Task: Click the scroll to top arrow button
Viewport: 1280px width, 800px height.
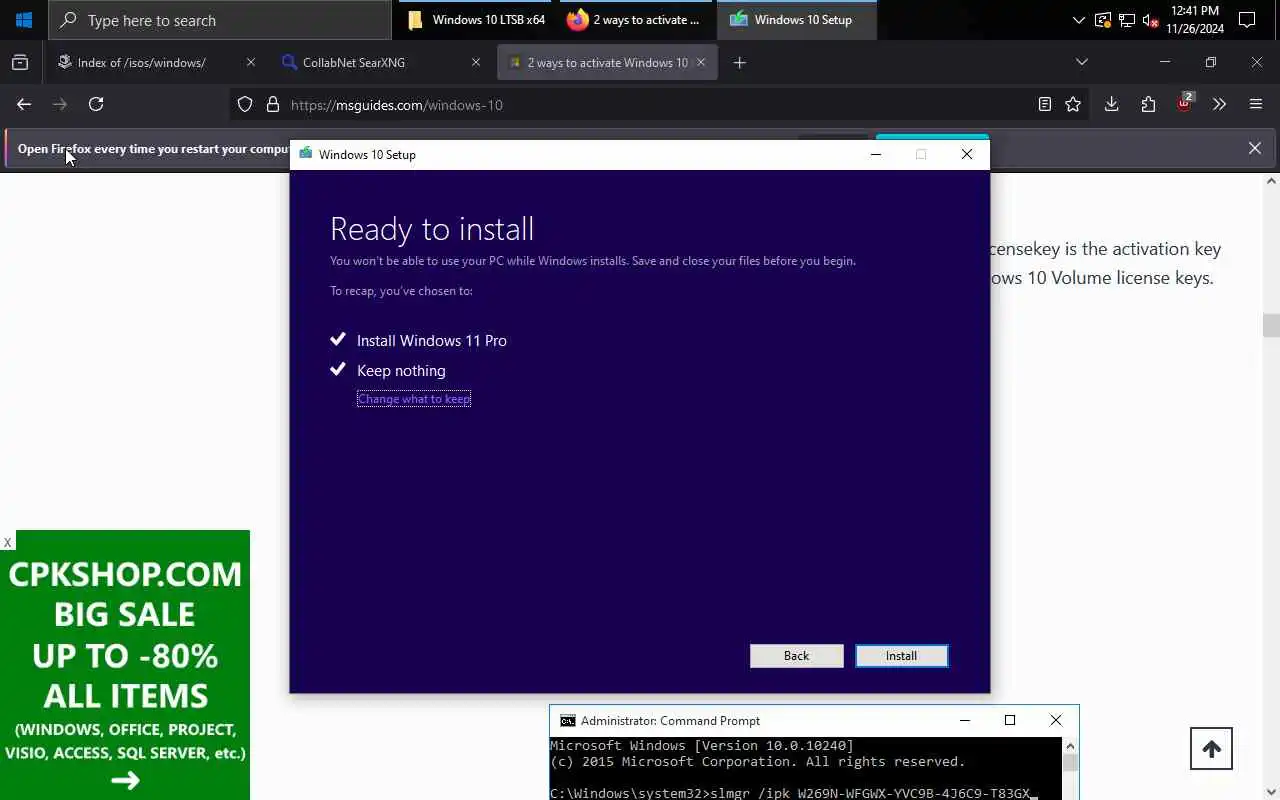Action: click(1211, 749)
